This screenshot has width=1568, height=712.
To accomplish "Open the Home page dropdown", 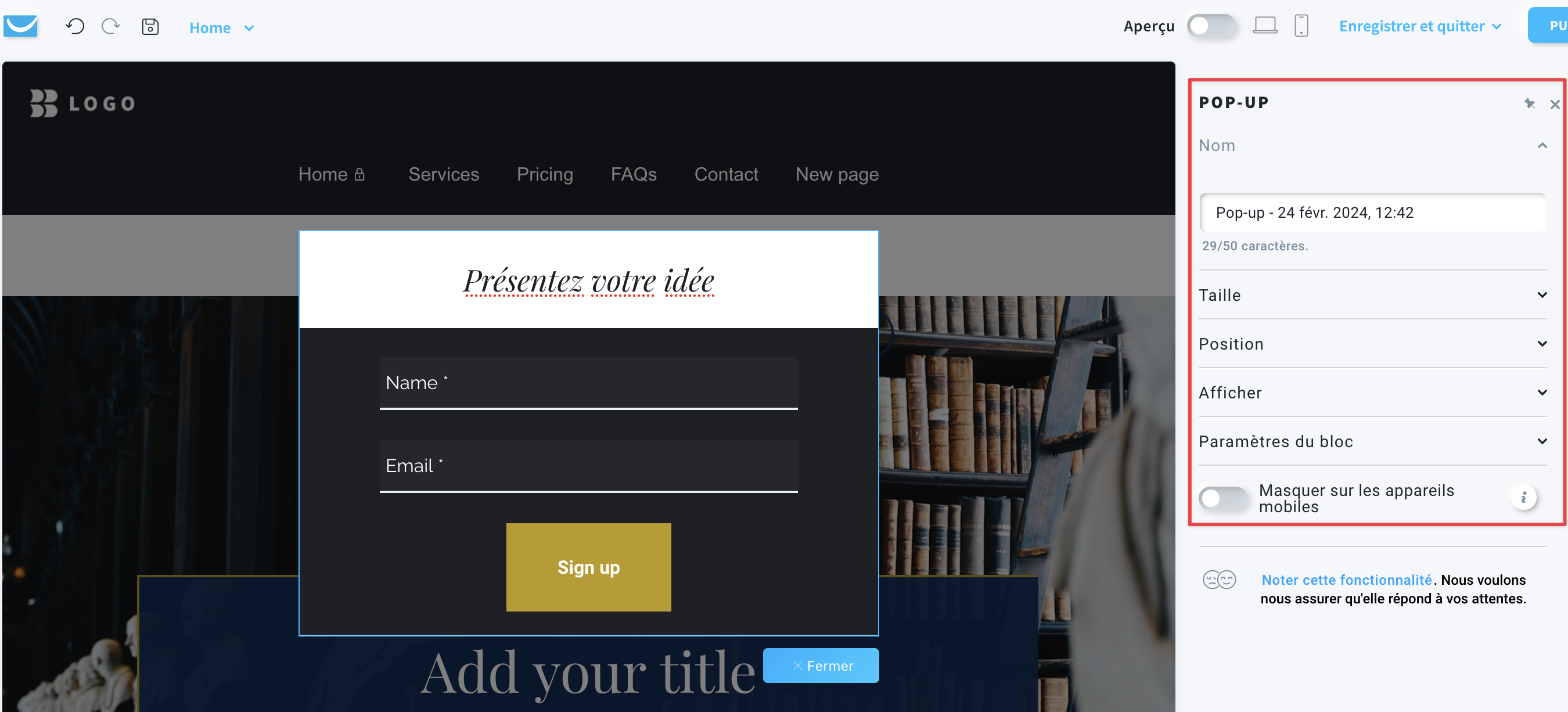I will (222, 27).
